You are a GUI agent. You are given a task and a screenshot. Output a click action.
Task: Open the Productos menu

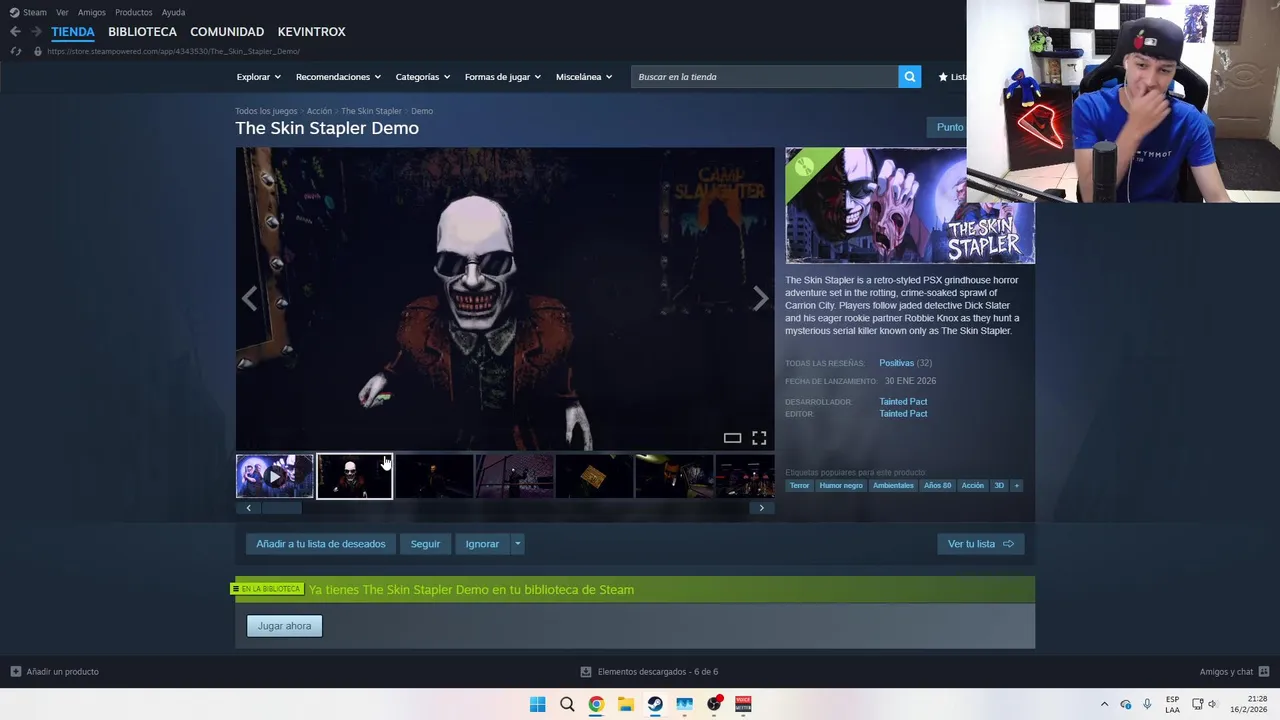pos(133,12)
